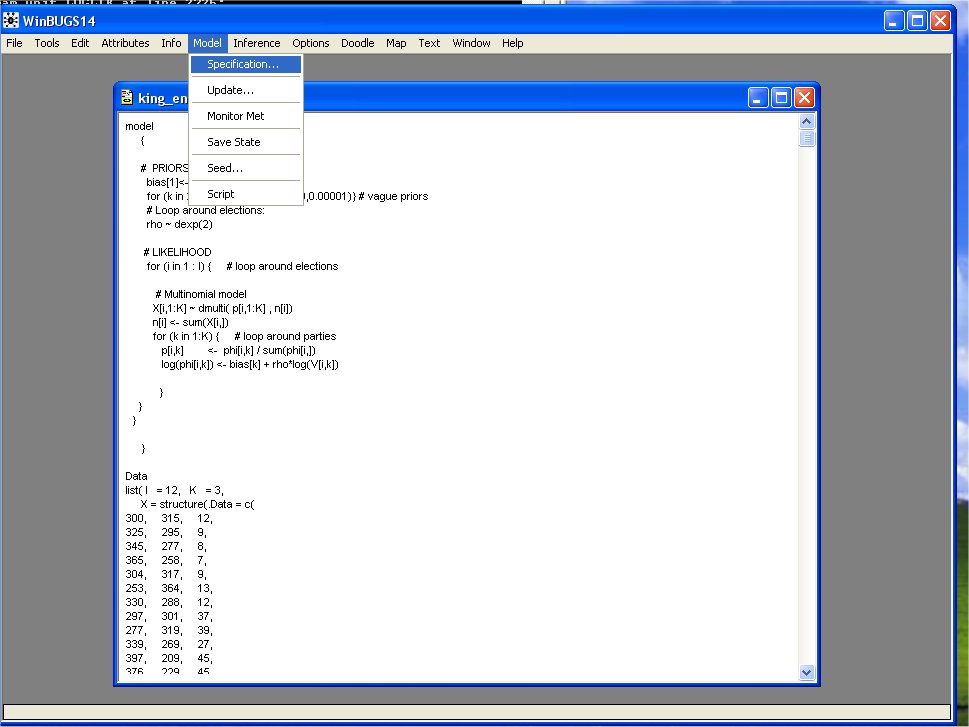Image resolution: width=969 pixels, height=727 pixels.
Task: Click the vertical scrollbar thumb in the document
Action: (x=807, y=139)
